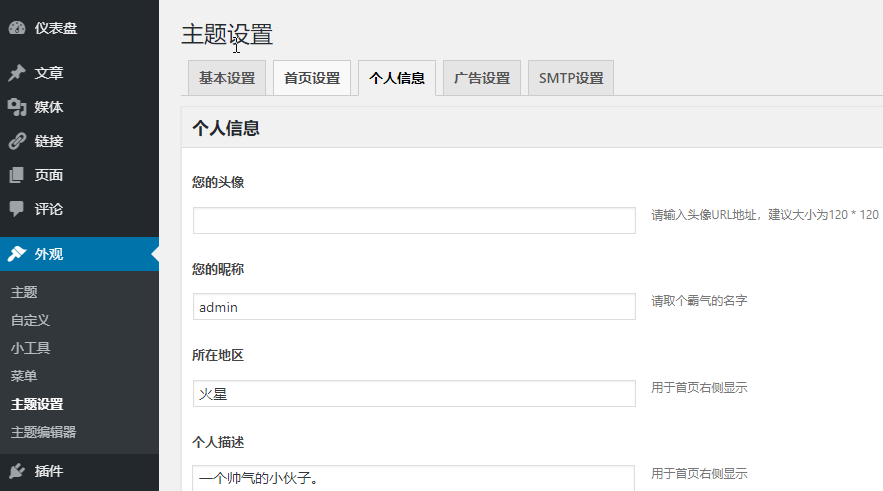
Task: Click the nickname field containing admin
Action: pos(414,307)
